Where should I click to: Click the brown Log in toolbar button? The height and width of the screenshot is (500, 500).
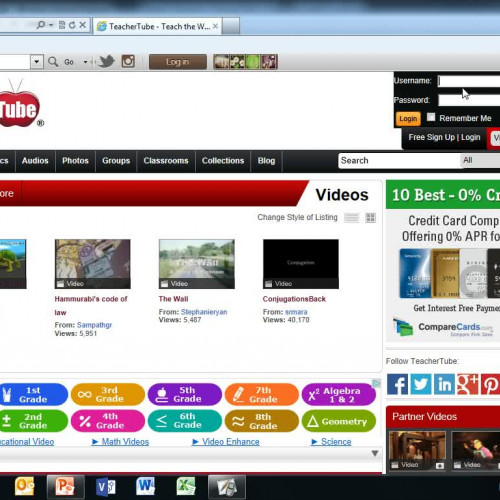click(178, 62)
